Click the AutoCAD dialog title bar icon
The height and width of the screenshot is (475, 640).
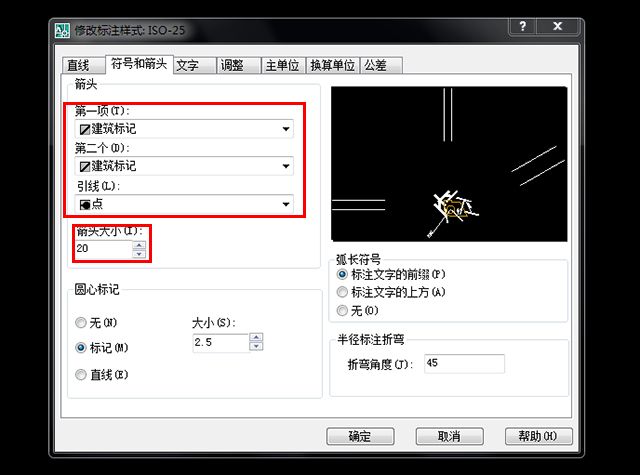click(62, 31)
